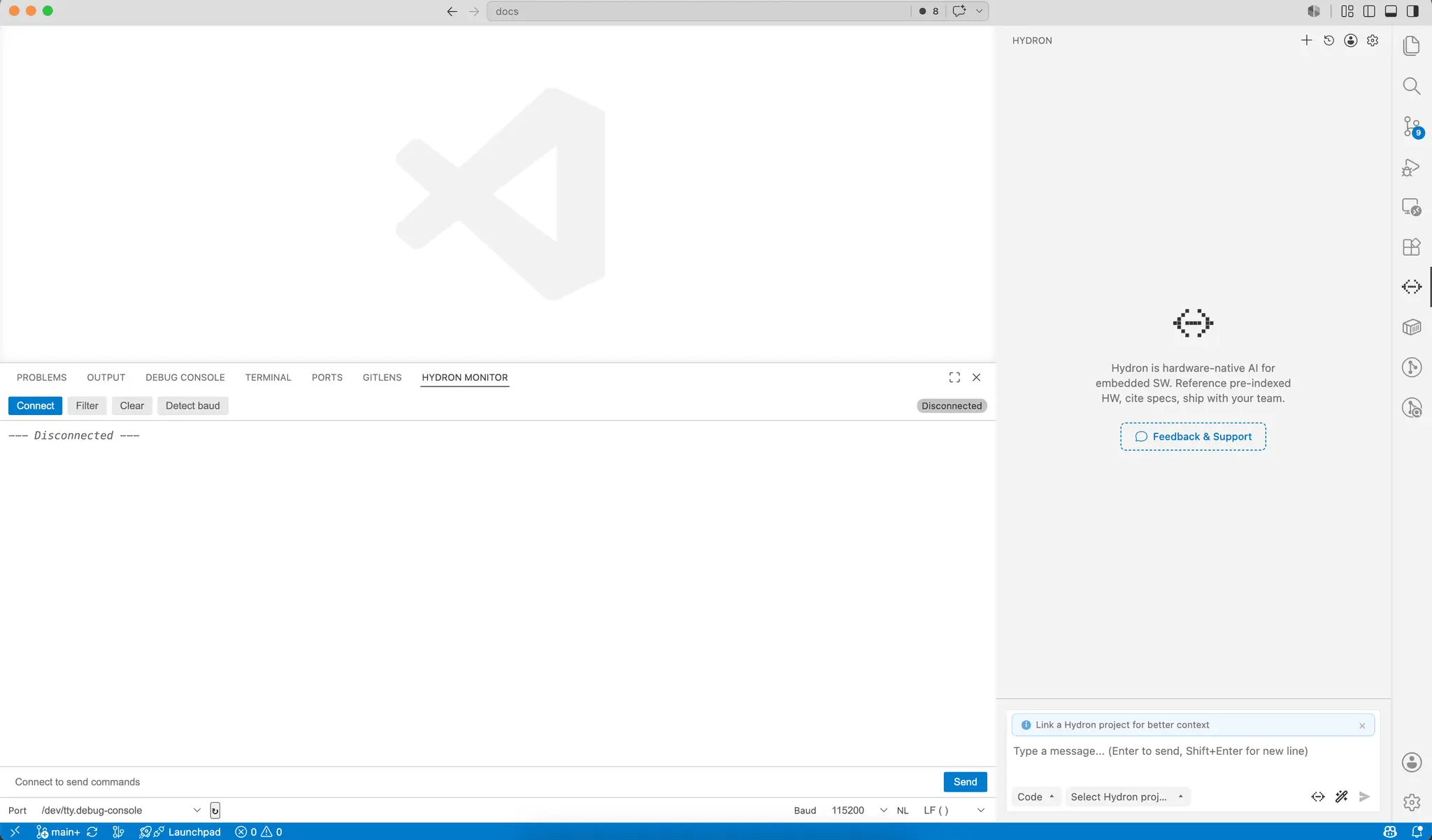Click the Send button

click(965, 782)
